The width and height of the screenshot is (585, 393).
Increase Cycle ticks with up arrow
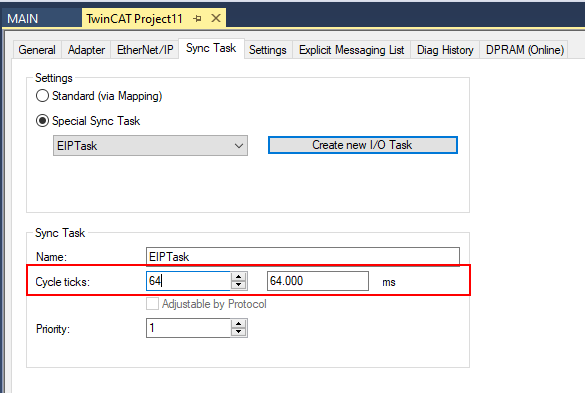click(x=239, y=277)
